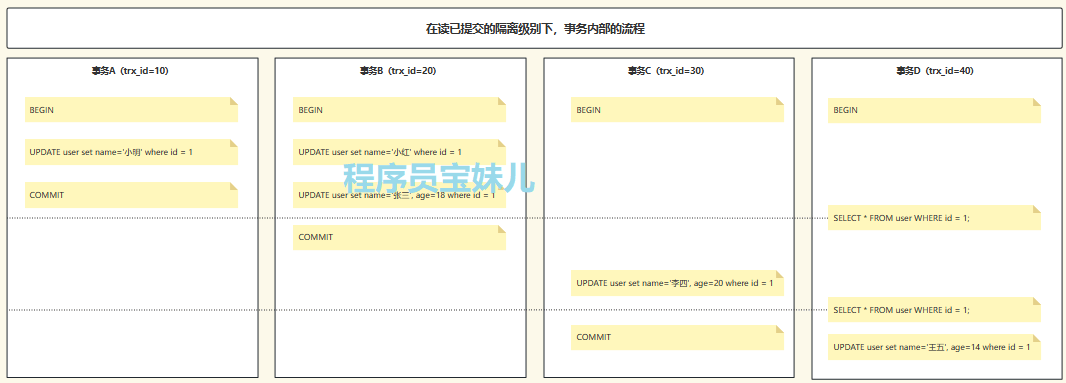This screenshot has width=1066, height=383.
Task: Click the name='小红' UPDATE note
Action: coord(399,152)
